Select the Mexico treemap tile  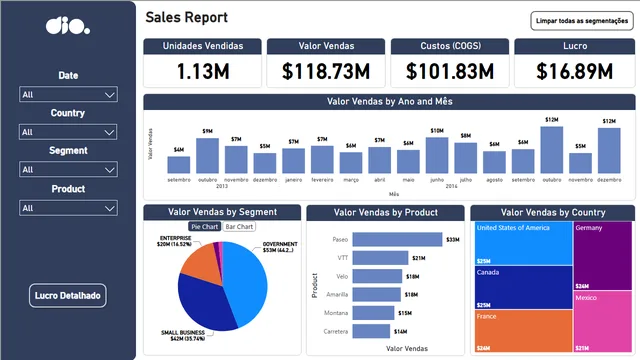pos(603,322)
